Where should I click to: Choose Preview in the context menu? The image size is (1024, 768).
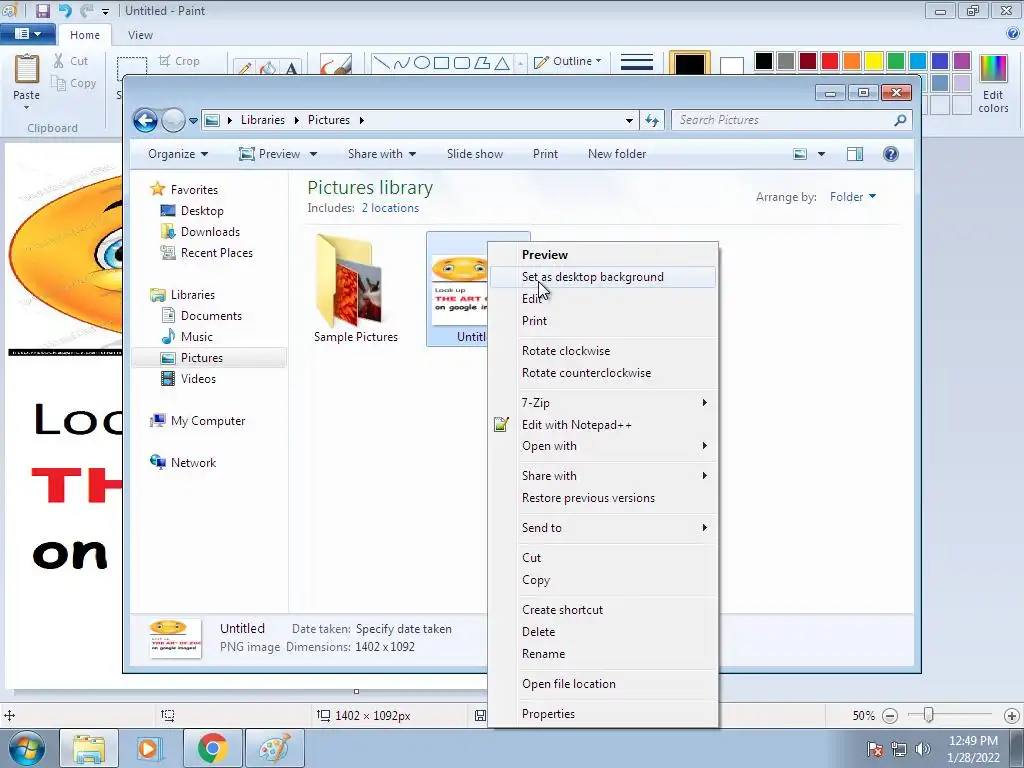tap(602, 255)
